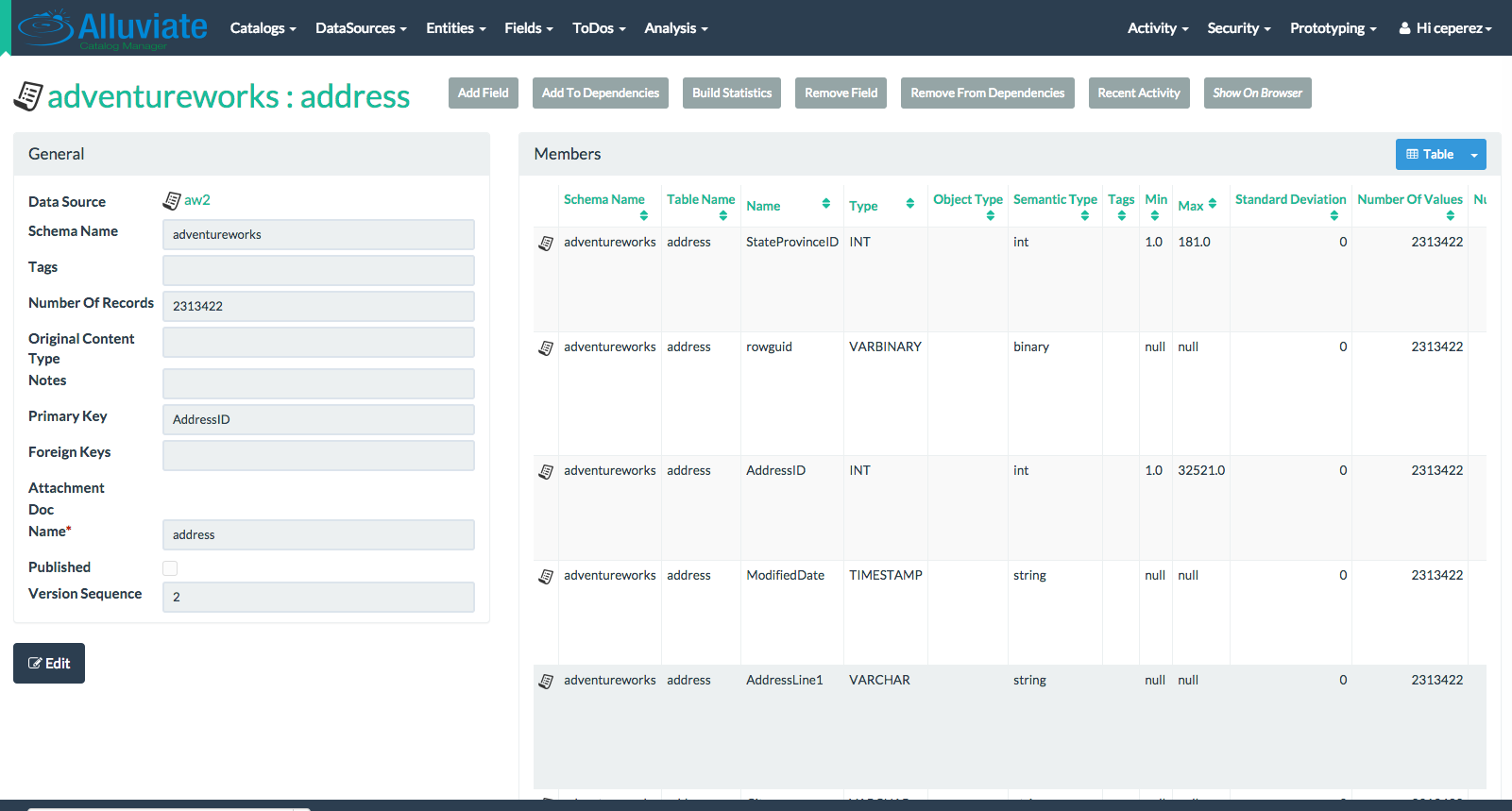Sort by Min column arrows
Viewport: 1512px width, 811px height.
coord(1155,215)
